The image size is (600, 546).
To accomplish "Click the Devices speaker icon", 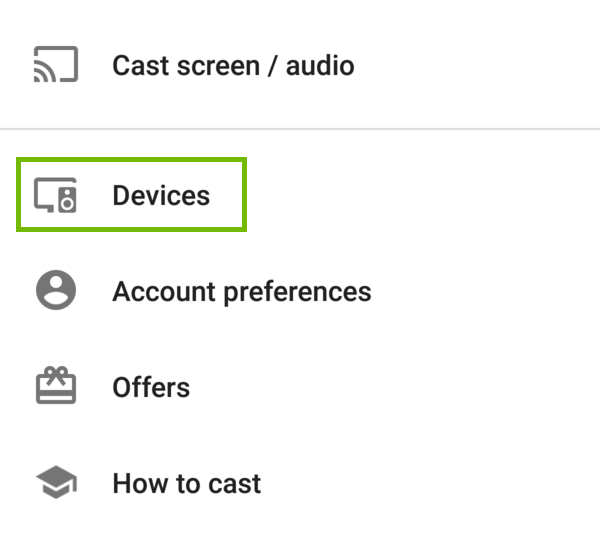I will pyautogui.click(x=56, y=195).
